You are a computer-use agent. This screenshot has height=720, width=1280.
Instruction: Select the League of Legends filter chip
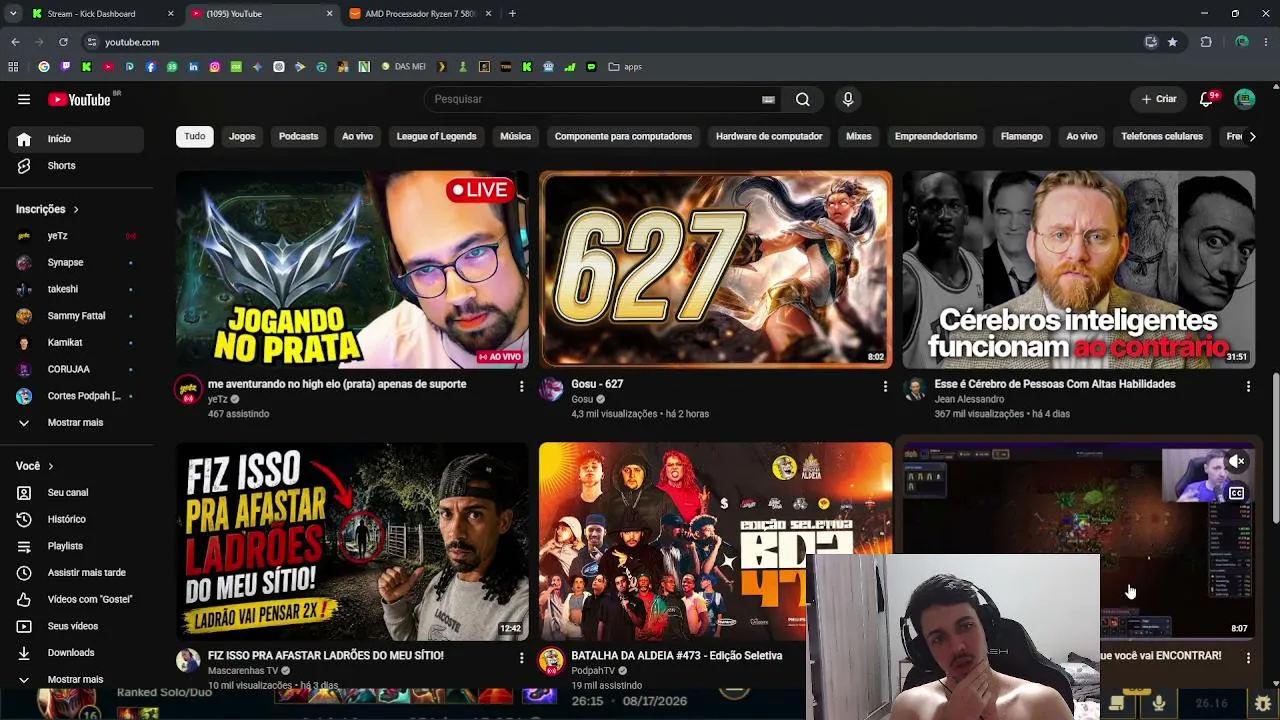coord(436,136)
